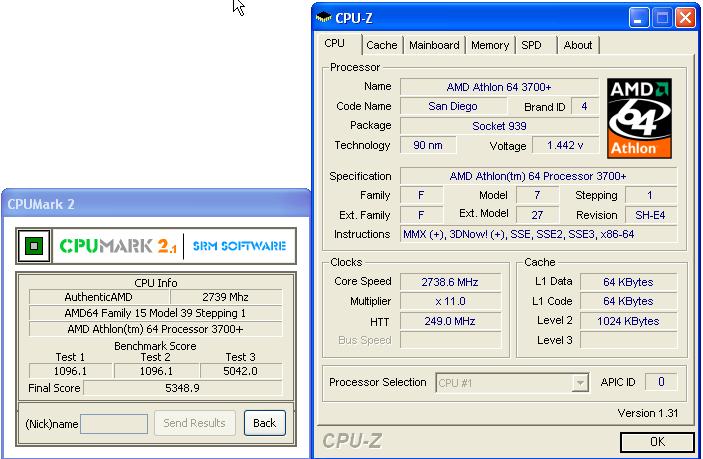Click the Core Speed value '2738.6 MHz'
This screenshot has width=703, height=459.
450,282
